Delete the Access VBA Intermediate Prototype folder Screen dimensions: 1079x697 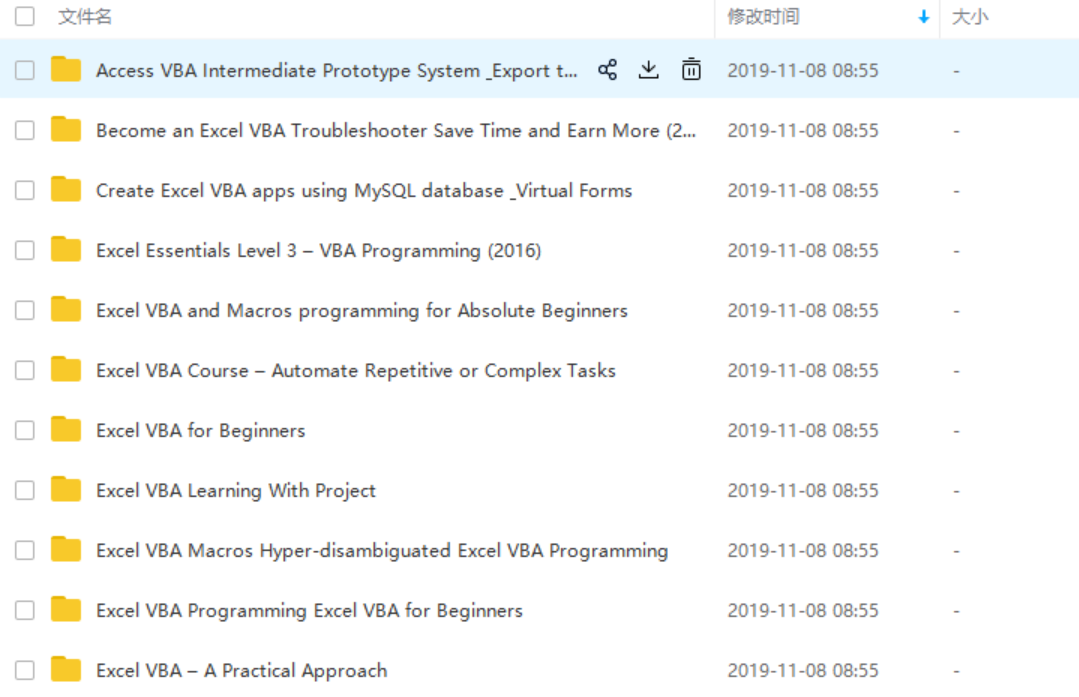691,69
